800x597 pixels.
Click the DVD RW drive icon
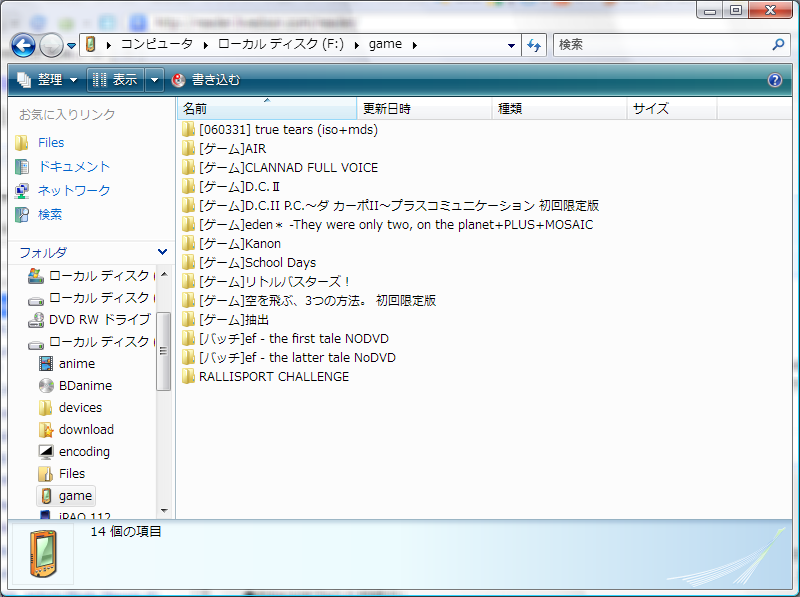coord(36,319)
